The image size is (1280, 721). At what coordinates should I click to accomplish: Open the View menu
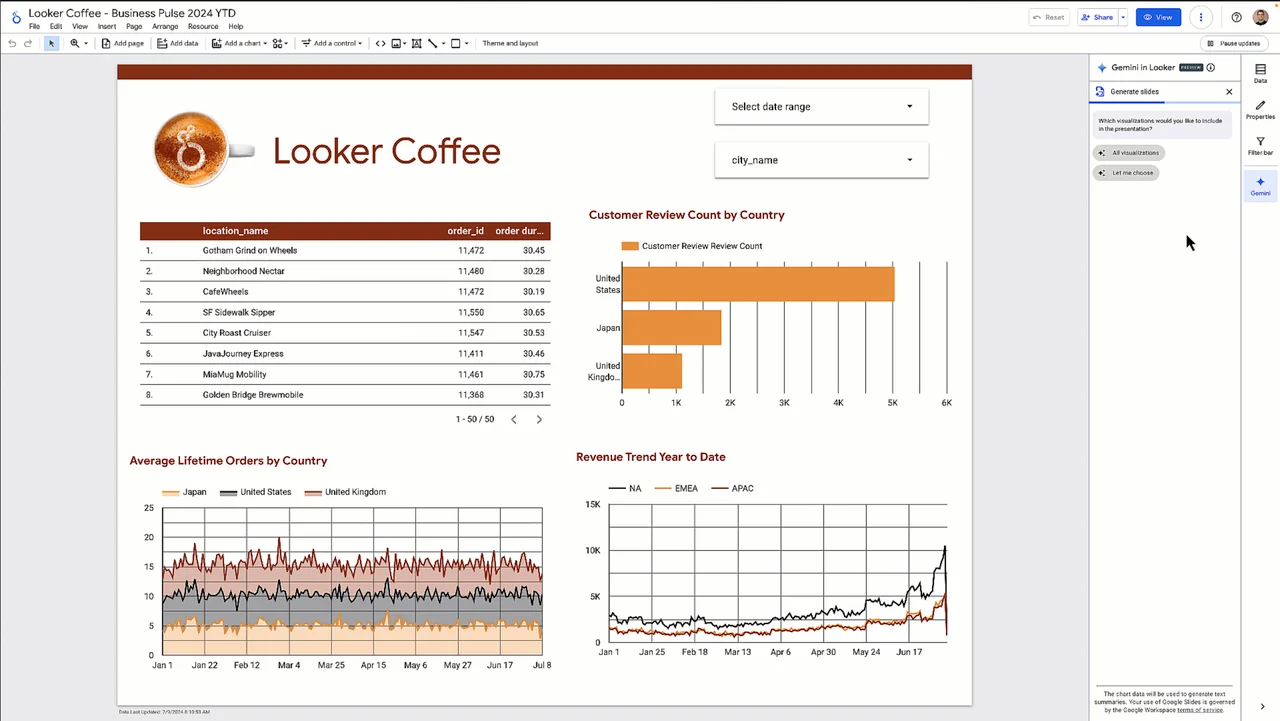pyautogui.click(x=80, y=27)
